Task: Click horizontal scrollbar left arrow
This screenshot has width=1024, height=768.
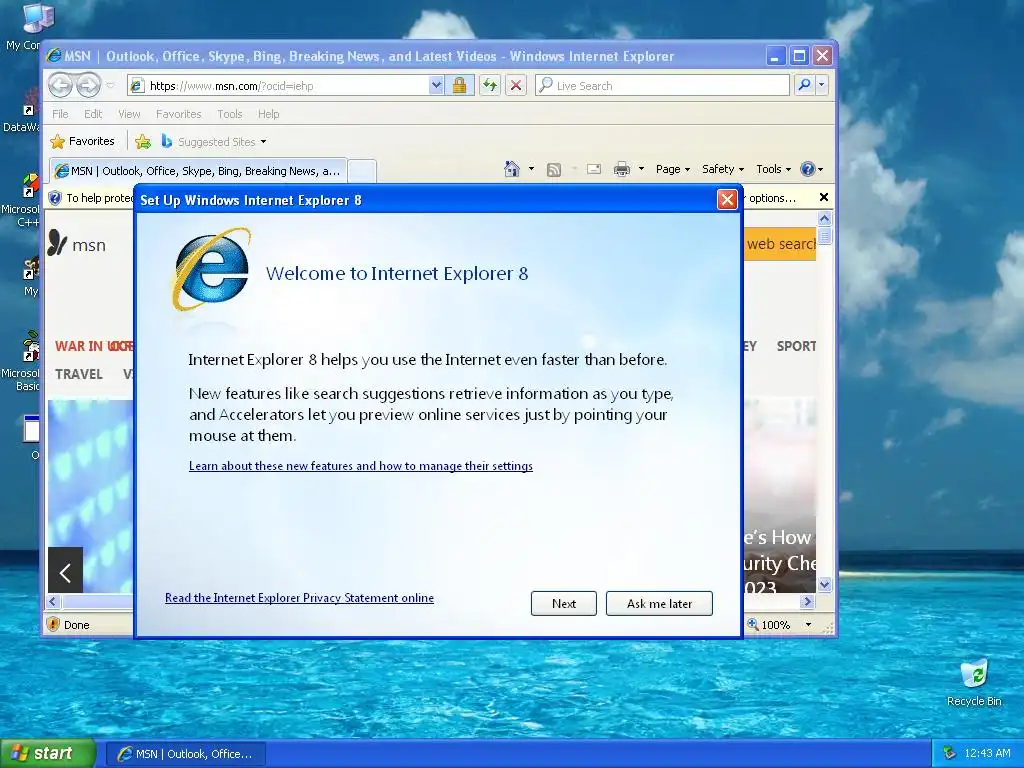Action: coord(54,601)
